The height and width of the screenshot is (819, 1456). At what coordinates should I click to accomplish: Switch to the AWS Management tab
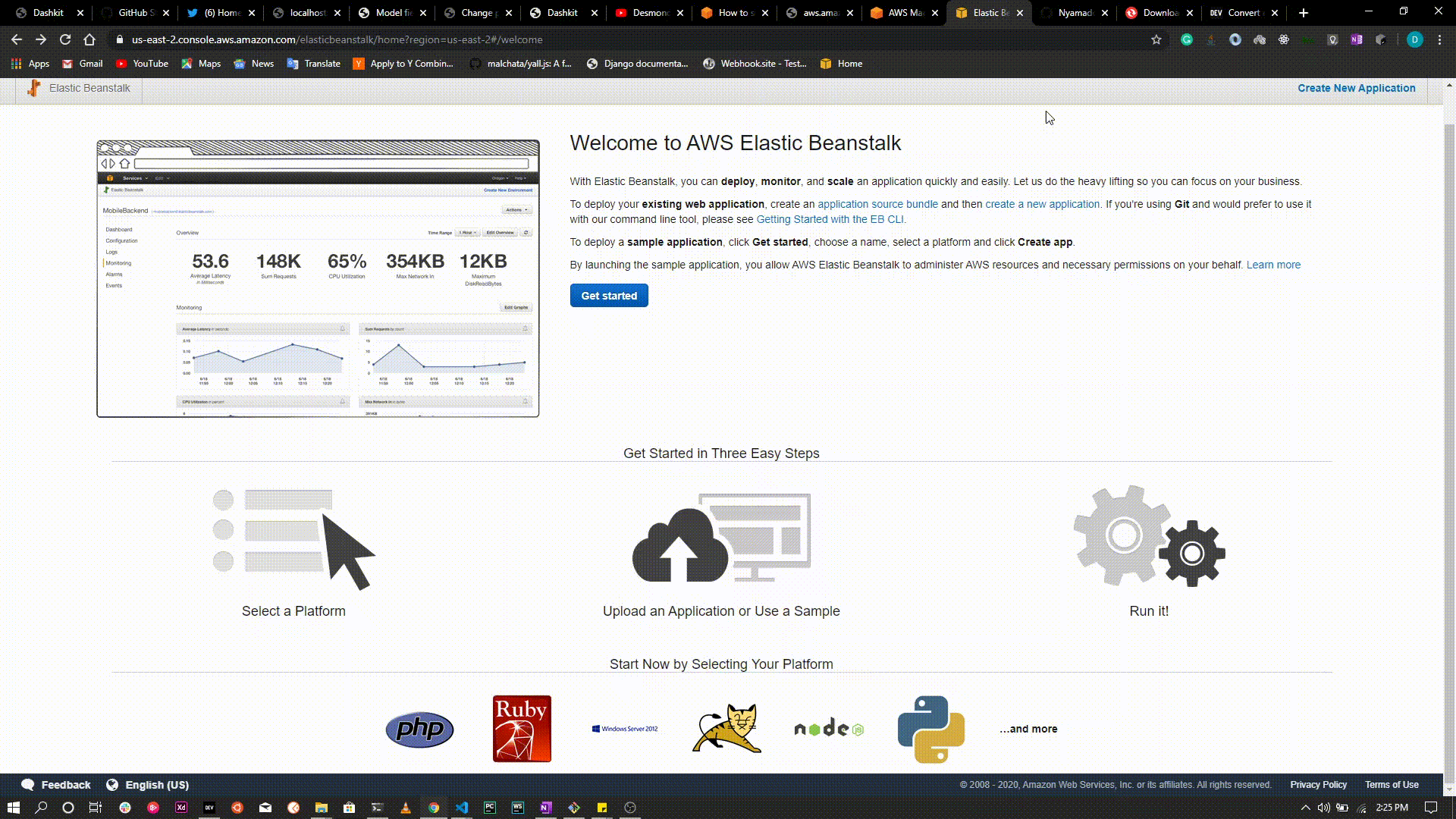click(x=904, y=13)
